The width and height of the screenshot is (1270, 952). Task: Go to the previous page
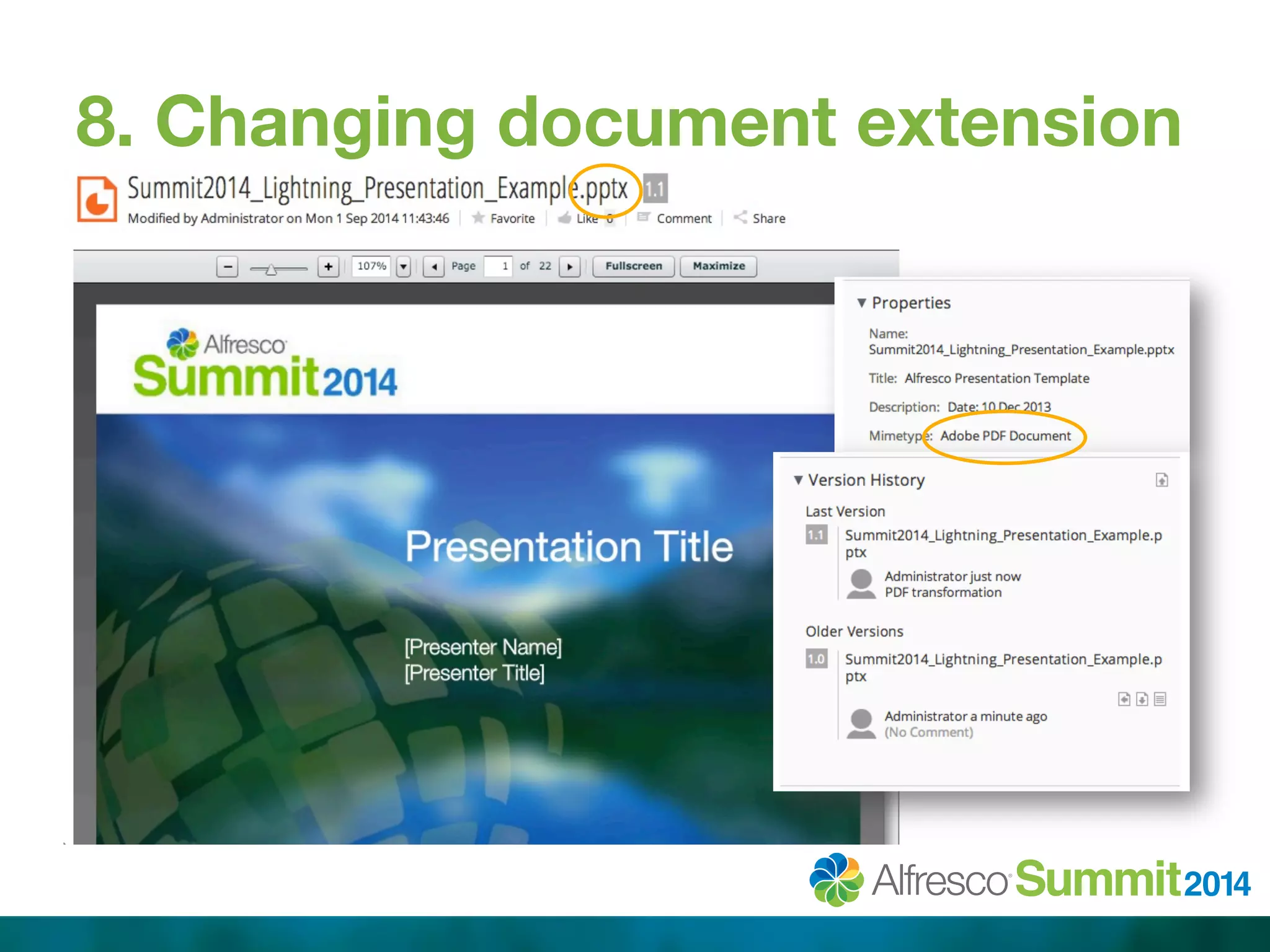point(434,267)
